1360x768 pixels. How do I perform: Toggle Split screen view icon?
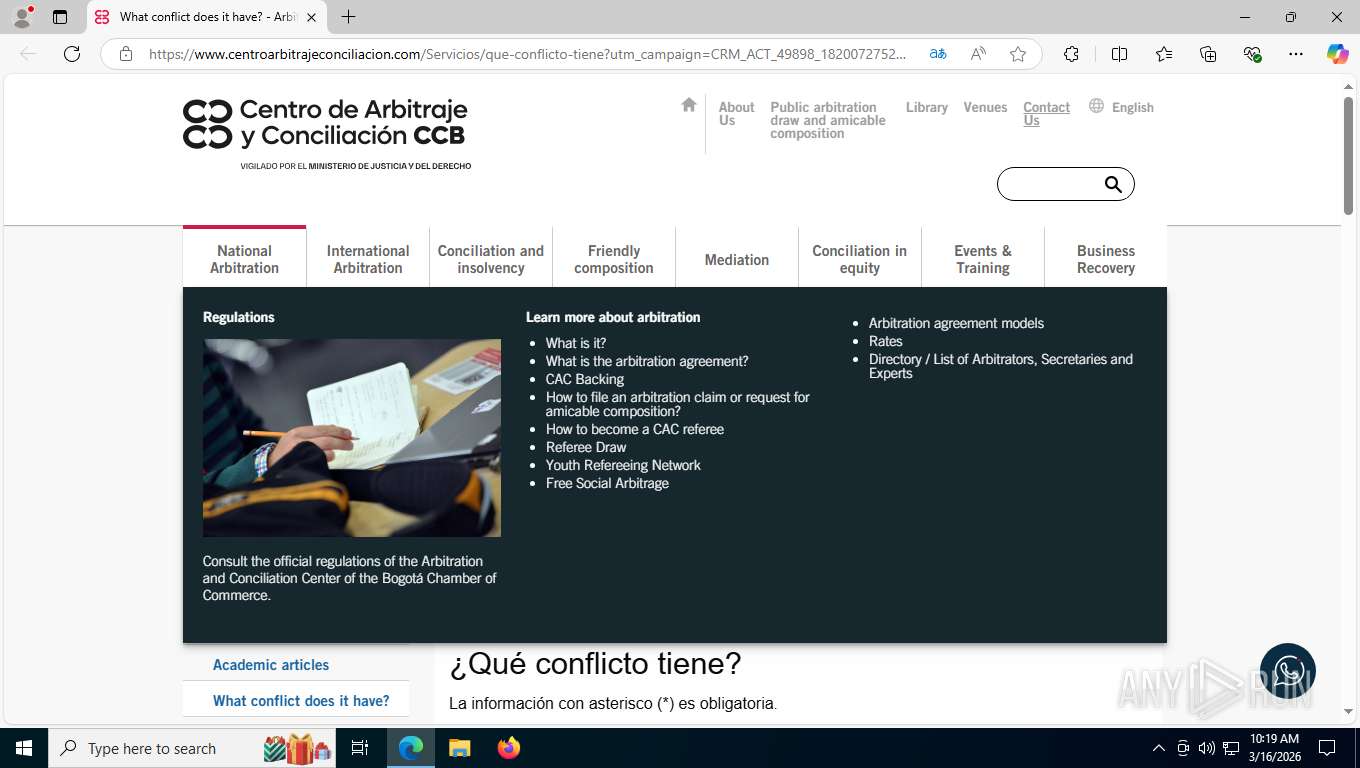tap(1119, 54)
